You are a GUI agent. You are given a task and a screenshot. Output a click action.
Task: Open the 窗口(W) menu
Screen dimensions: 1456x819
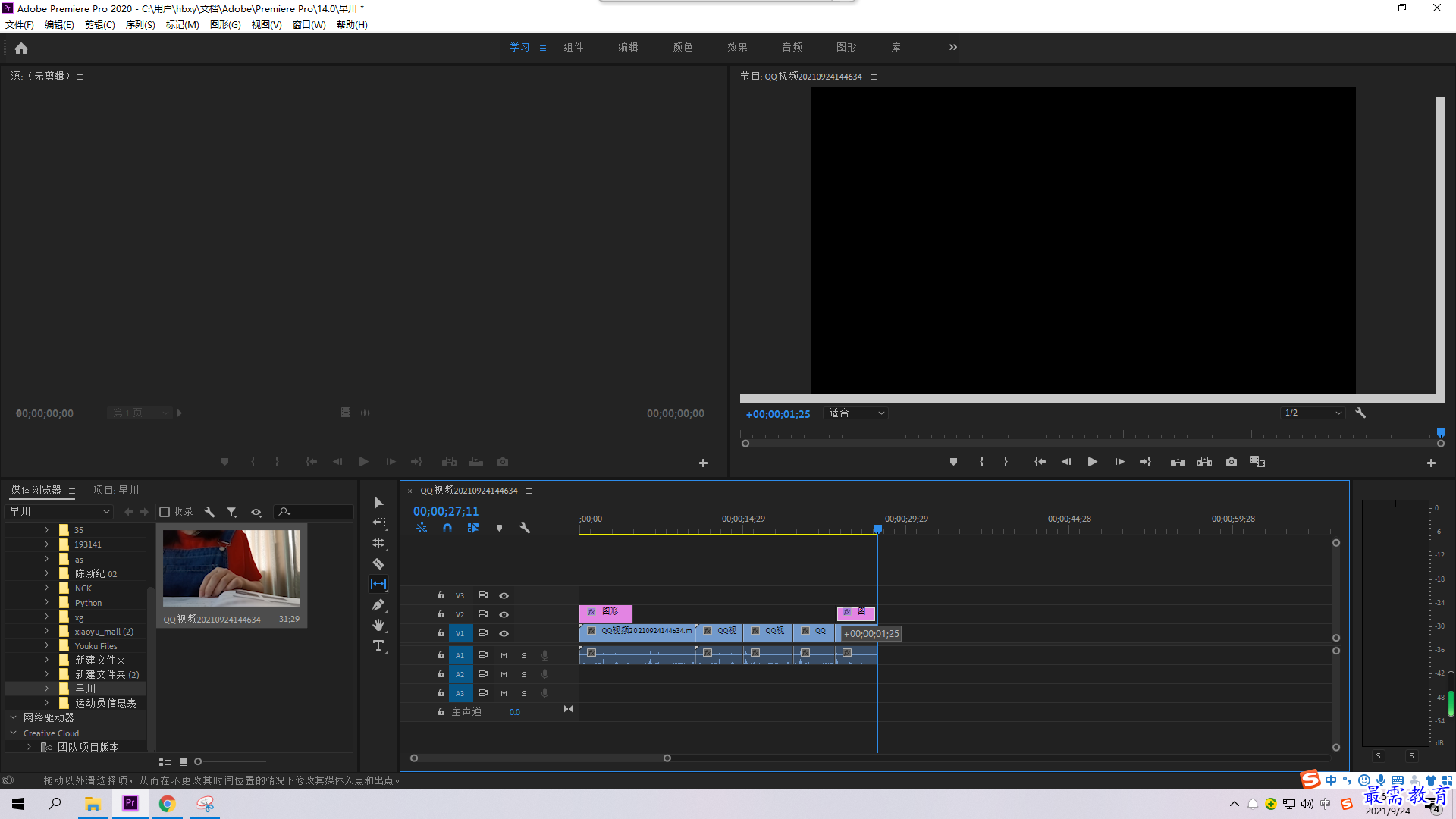(x=309, y=25)
